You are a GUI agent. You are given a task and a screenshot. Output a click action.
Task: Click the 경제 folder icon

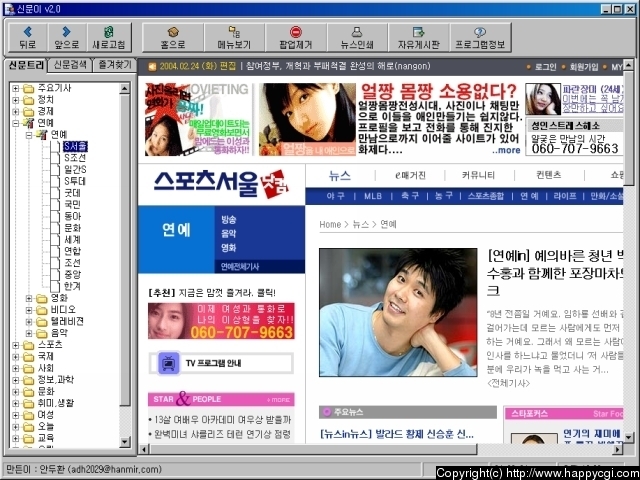point(28,112)
